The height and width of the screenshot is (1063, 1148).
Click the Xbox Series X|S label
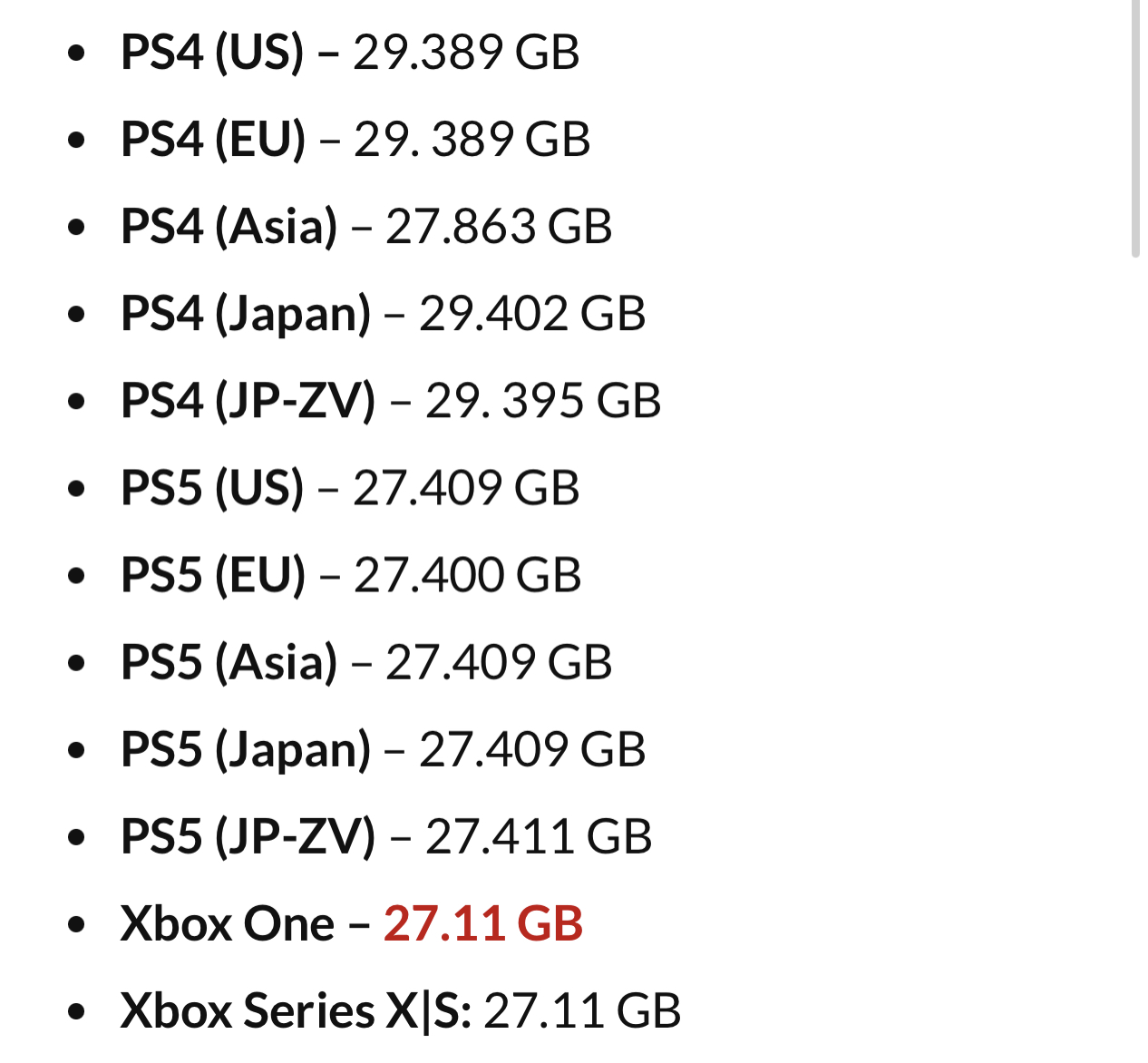coord(296,1010)
